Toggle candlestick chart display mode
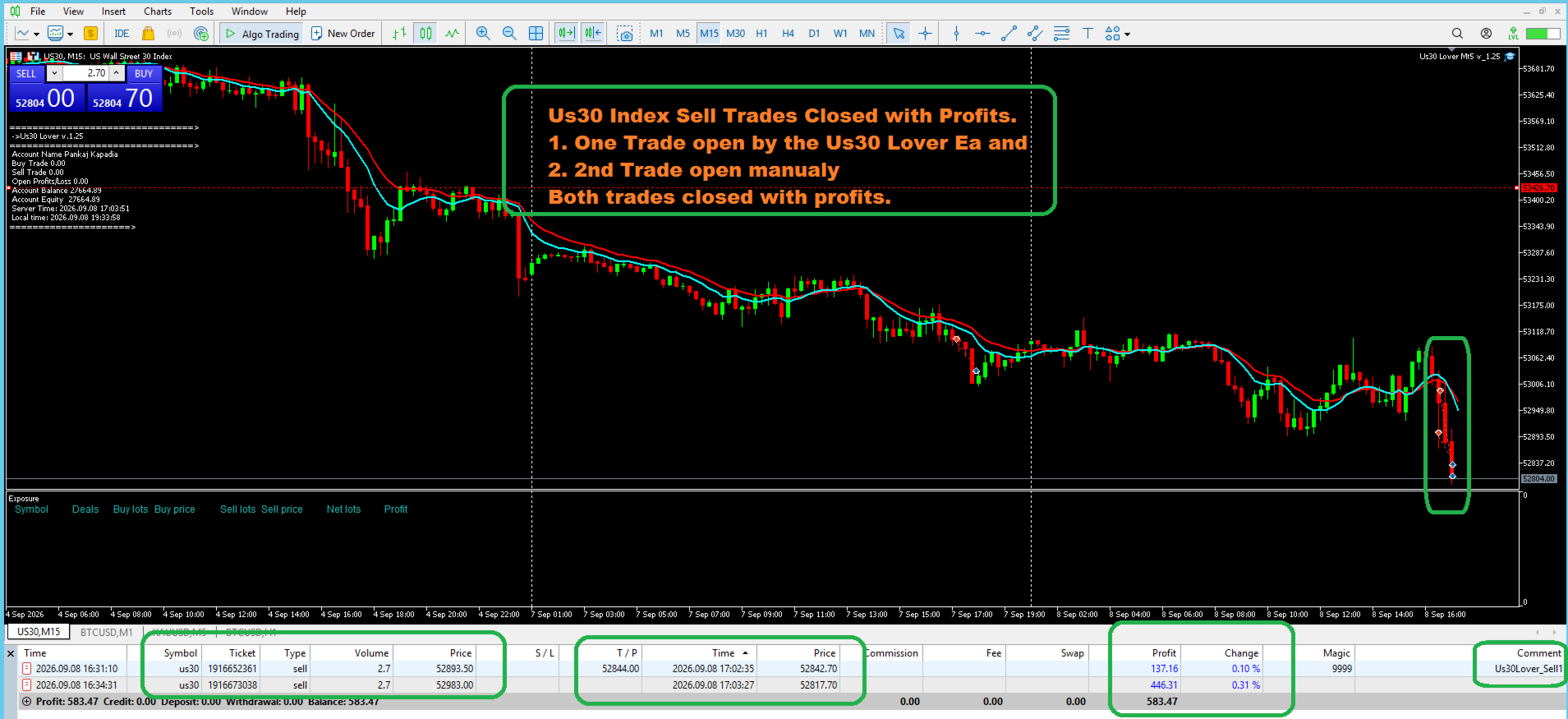 [425, 33]
